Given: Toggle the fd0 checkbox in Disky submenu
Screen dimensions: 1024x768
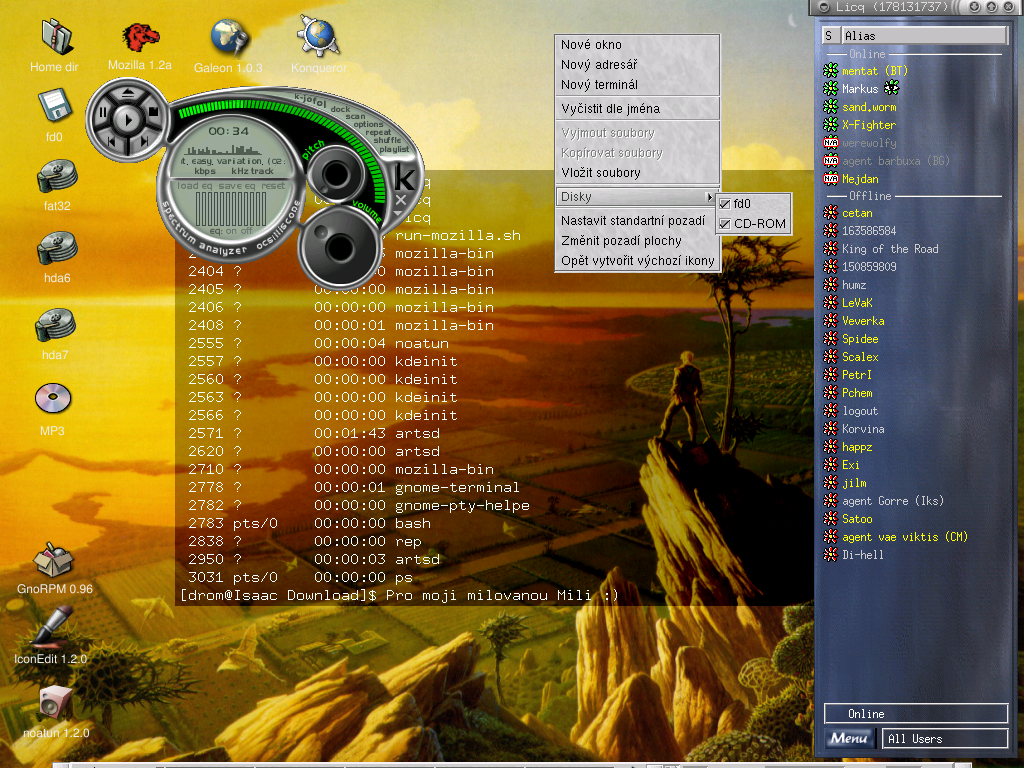Looking at the screenshot, I should click(x=725, y=204).
